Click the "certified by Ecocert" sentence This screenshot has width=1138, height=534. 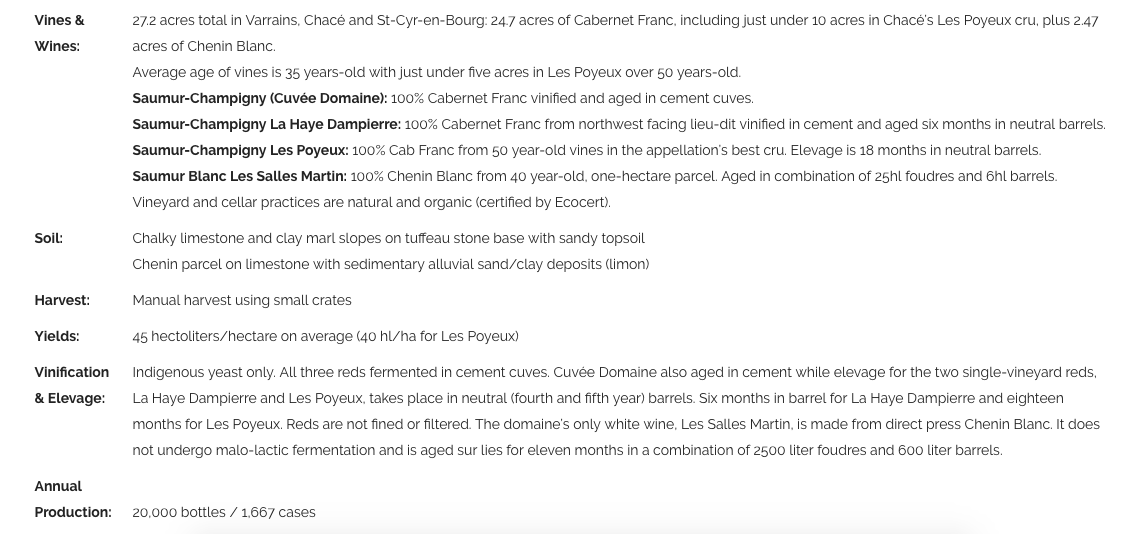pos(371,202)
